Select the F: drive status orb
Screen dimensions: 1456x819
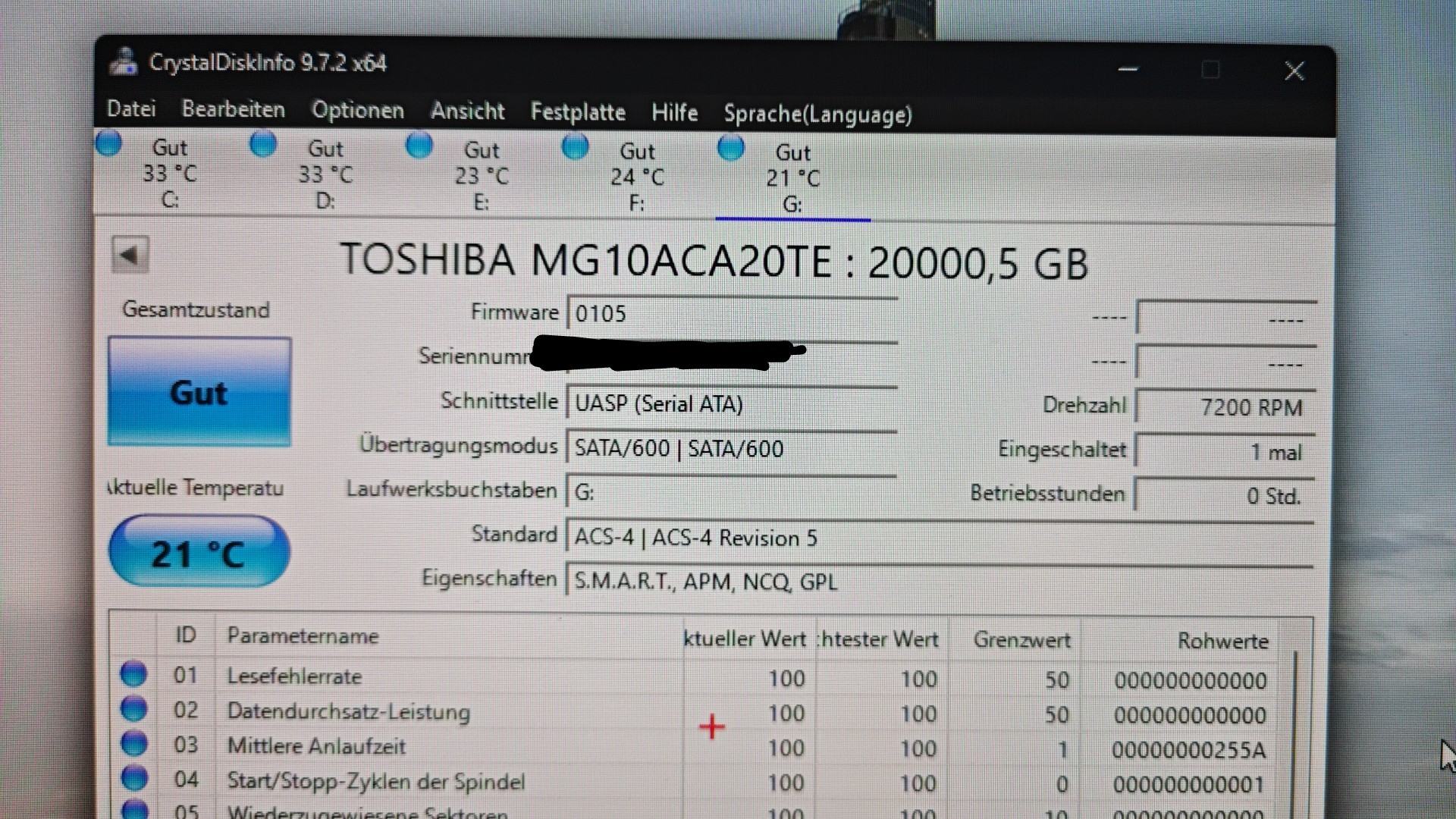(x=575, y=146)
